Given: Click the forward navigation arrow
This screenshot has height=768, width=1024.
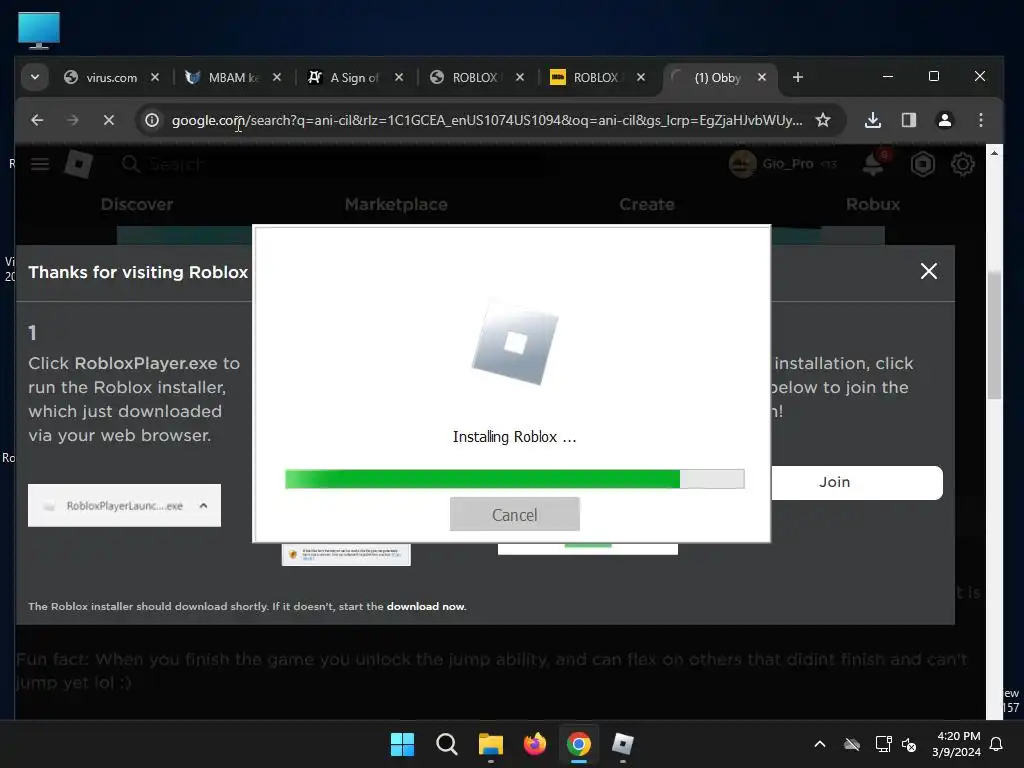Looking at the screenshot, I should [x=73, y=120].
